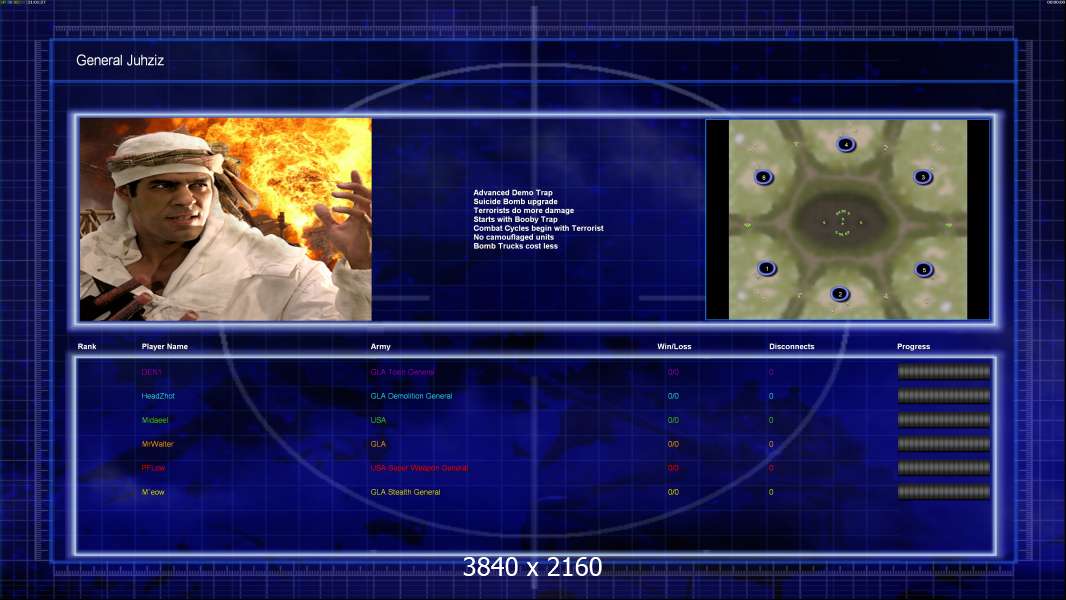
Task: Click HeadZhot's loading progress bar
Action: coord(944,395)
